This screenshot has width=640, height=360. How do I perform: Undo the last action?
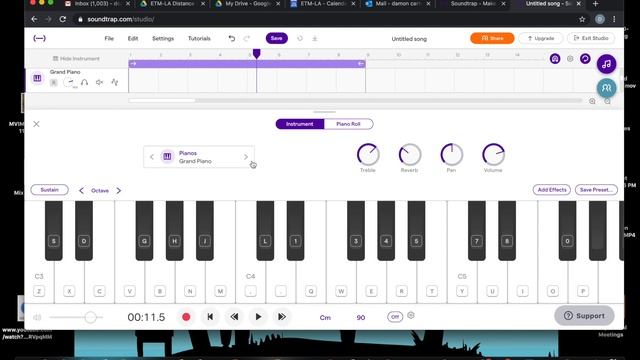(x=232, y=38)
